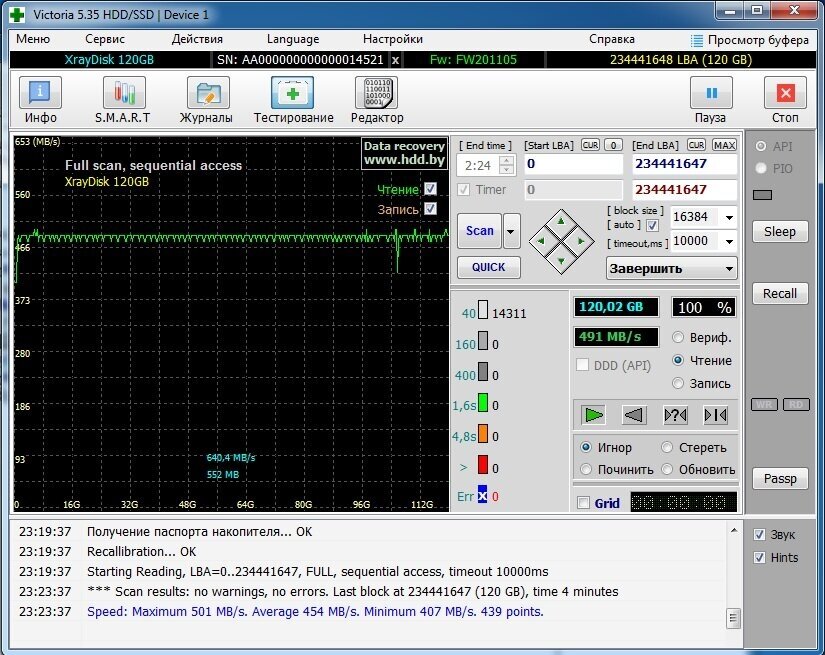Click the Passp button
The height and width of the screenshot is (655, 825).
pos(780,479)
